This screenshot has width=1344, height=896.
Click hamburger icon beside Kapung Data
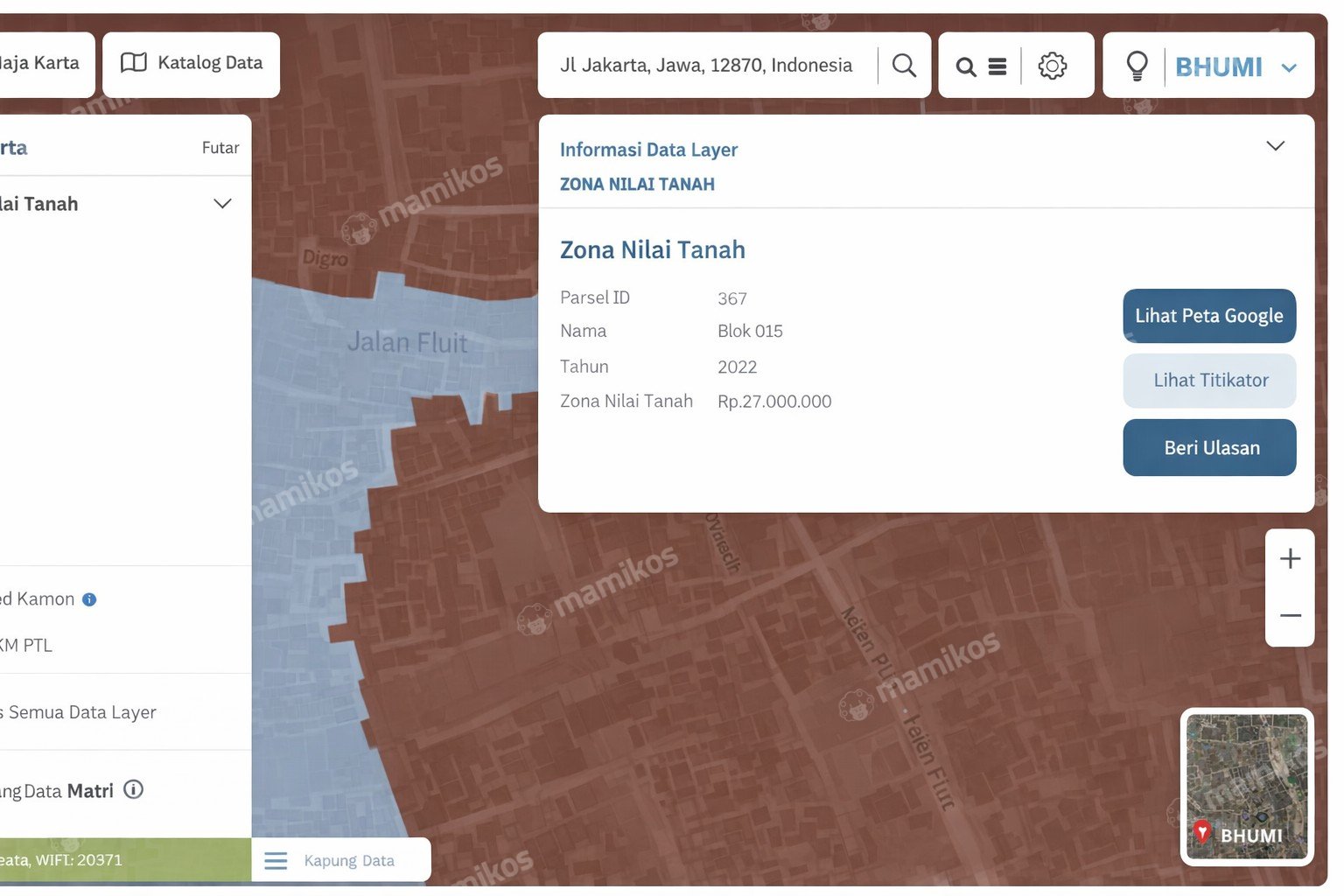pos(276,861)
